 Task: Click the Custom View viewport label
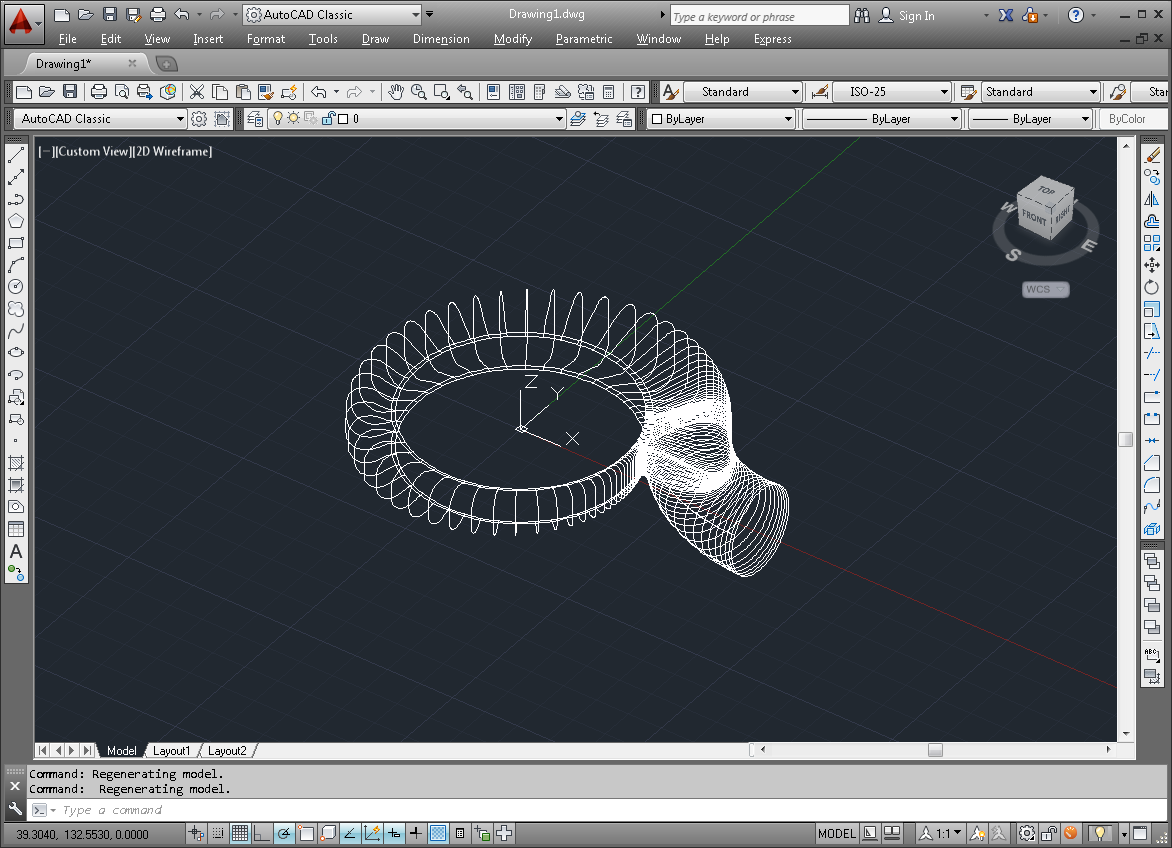[x=93, y=151]
